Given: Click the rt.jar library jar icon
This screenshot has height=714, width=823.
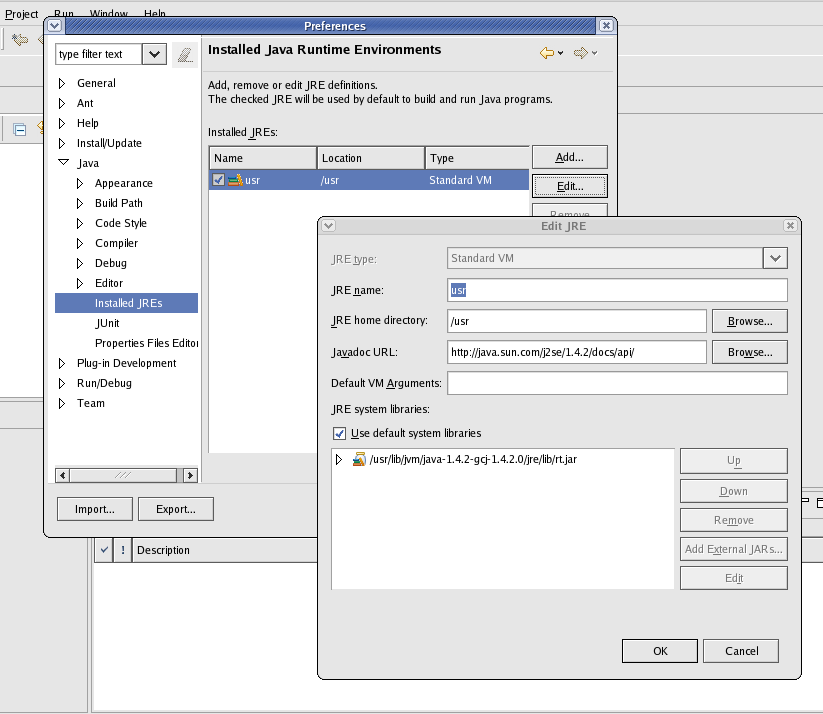Looking at the screenshot, I should point(358,460).
